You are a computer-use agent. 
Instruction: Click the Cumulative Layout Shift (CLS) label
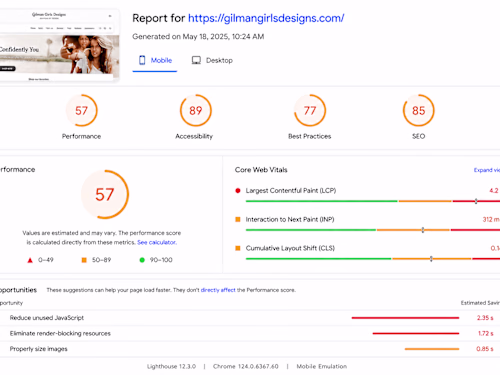pyautogui.click(x=290, y=248)
